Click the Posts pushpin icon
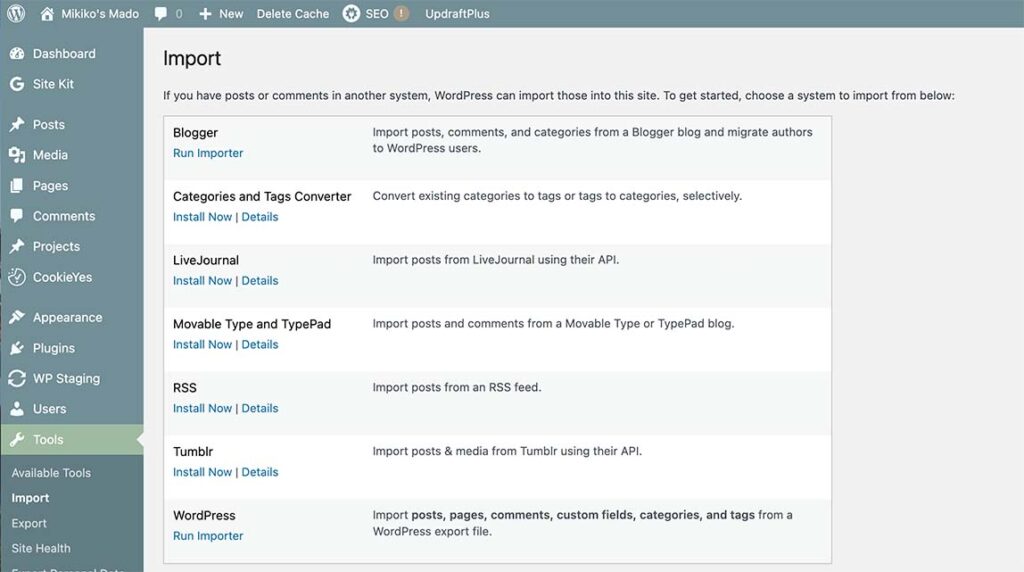This screenshot has height=572, width=1024. [x=17, y=124]
